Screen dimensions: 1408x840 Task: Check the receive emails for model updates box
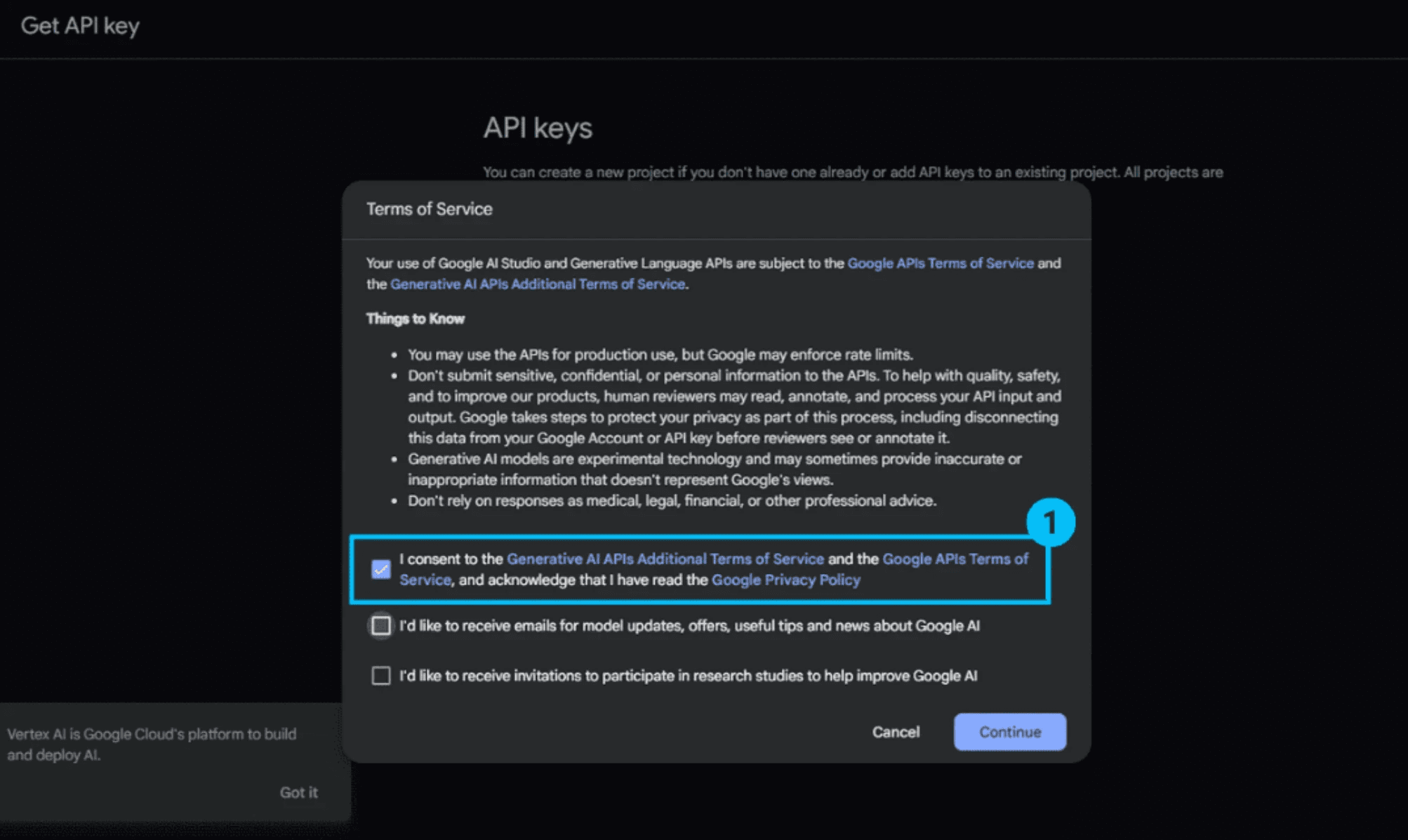[x=380, y=625]
